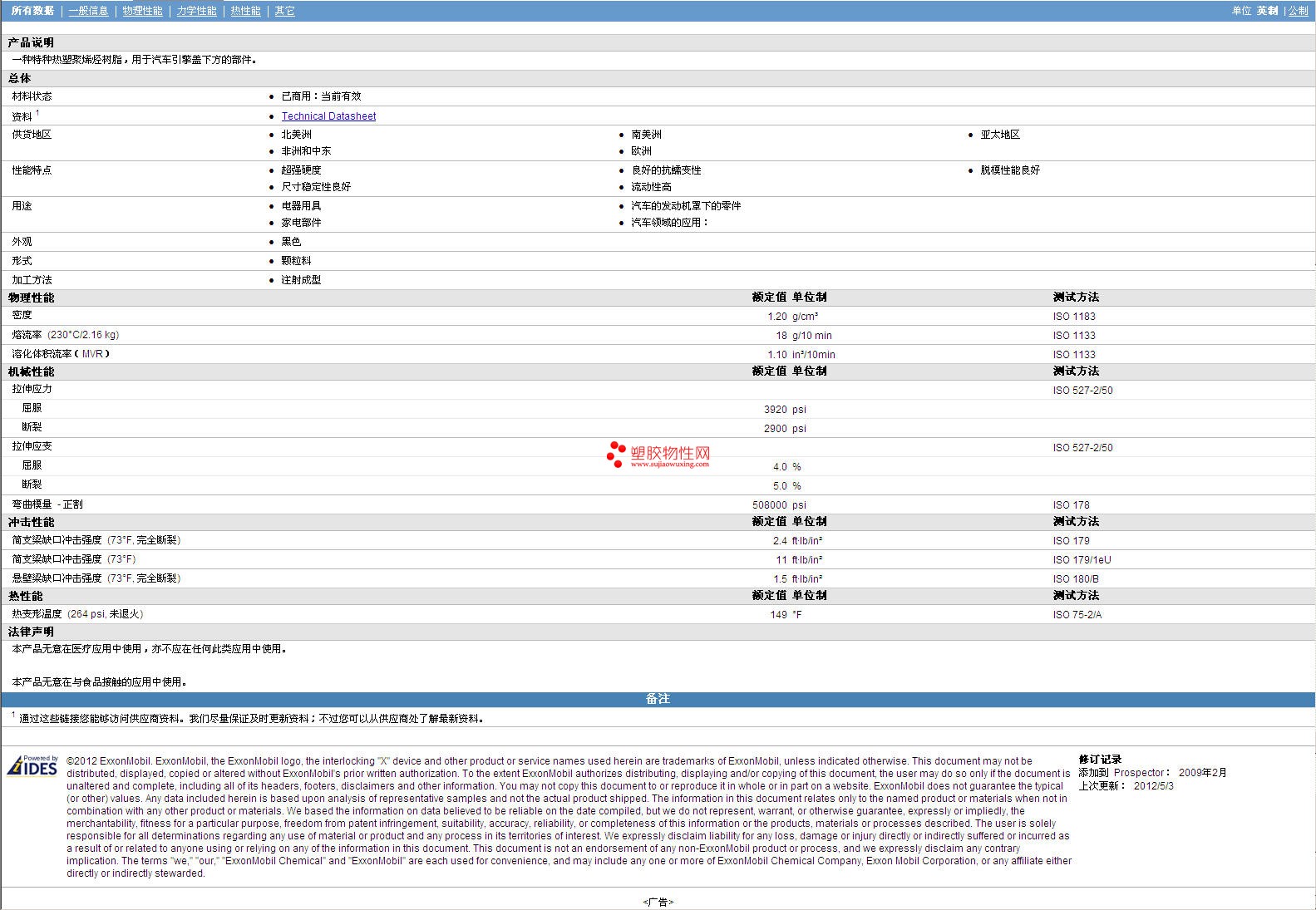This screenshot has width=1316, height=910.
Task: Click the ISO 1183 test method for density
Action: click(x=1074, y=317)
